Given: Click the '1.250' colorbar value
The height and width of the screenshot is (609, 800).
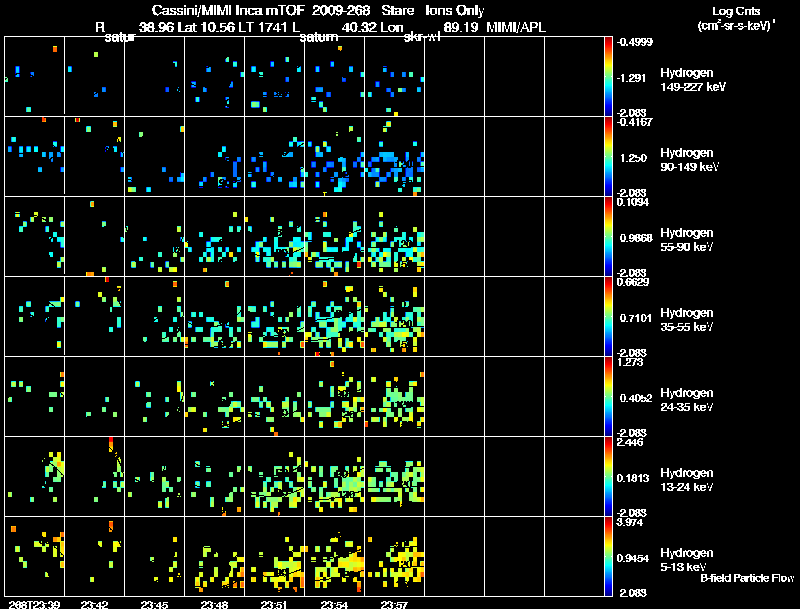Looking at the screenshot, I should coord(633,158).
